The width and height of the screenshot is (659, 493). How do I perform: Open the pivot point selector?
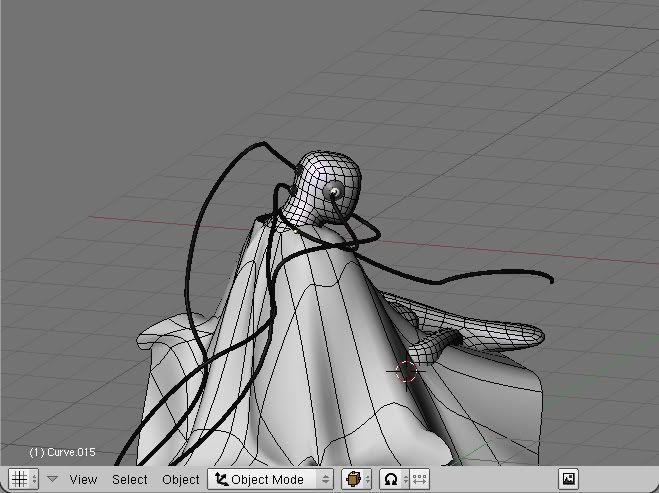[x=394, y=479]
